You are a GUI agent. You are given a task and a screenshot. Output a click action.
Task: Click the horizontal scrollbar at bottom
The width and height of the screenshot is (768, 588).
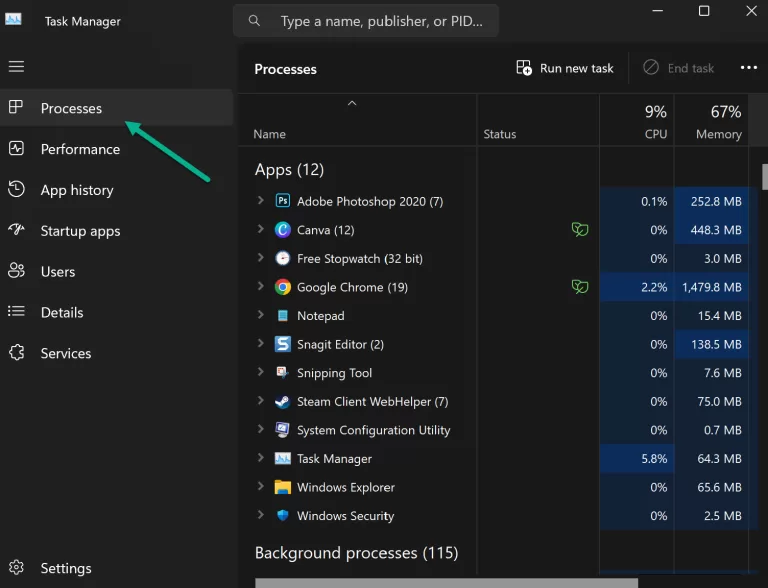coord(446,583)
